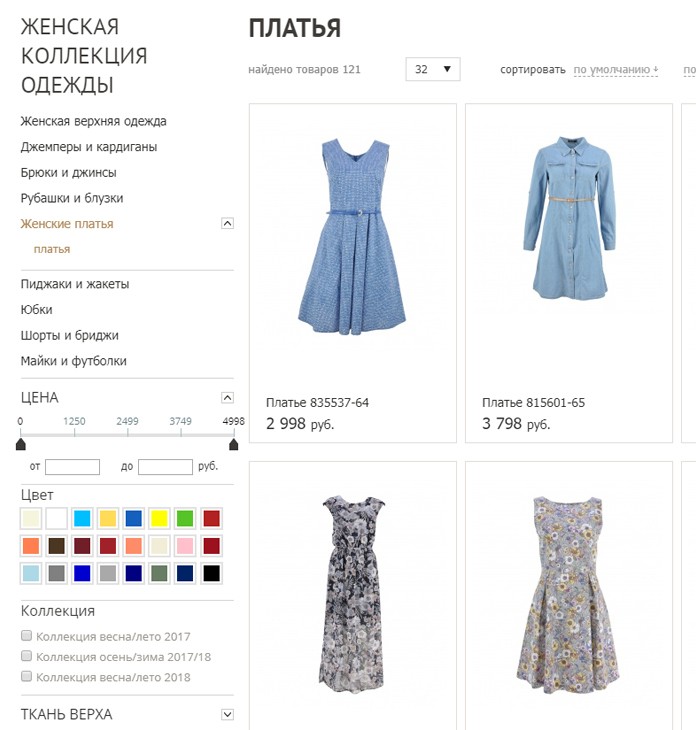This screenshot has width=696, height=730.
Task: Collapse the ЦЕНА filter section
Action: (227, 398)
